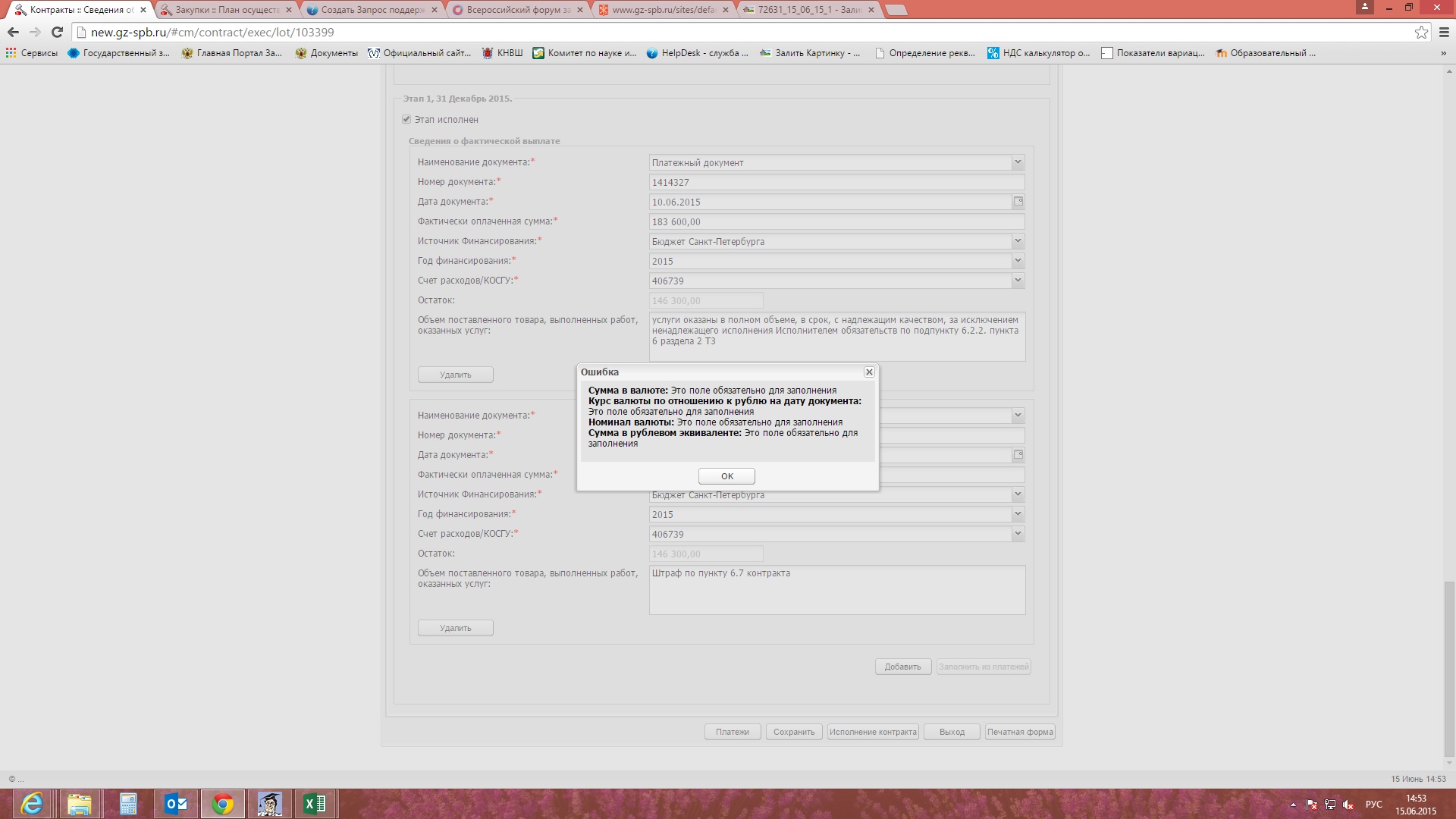The width and height of the screenshot is (1456, 819).
Task: Open File Explorer from the taskbar
Action: [80, 804]
